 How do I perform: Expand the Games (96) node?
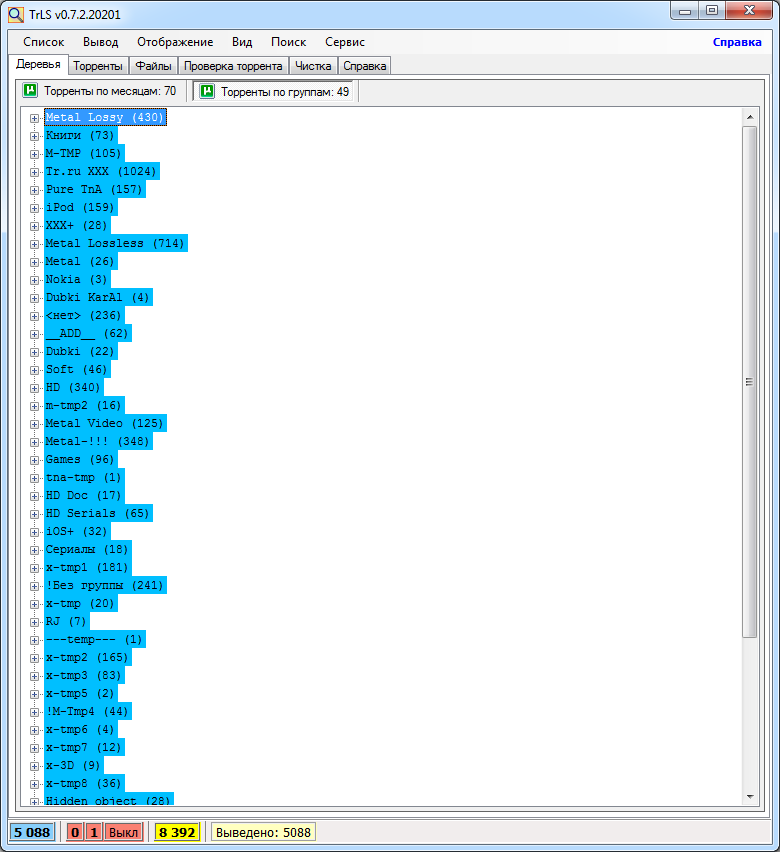pos(34,460)
